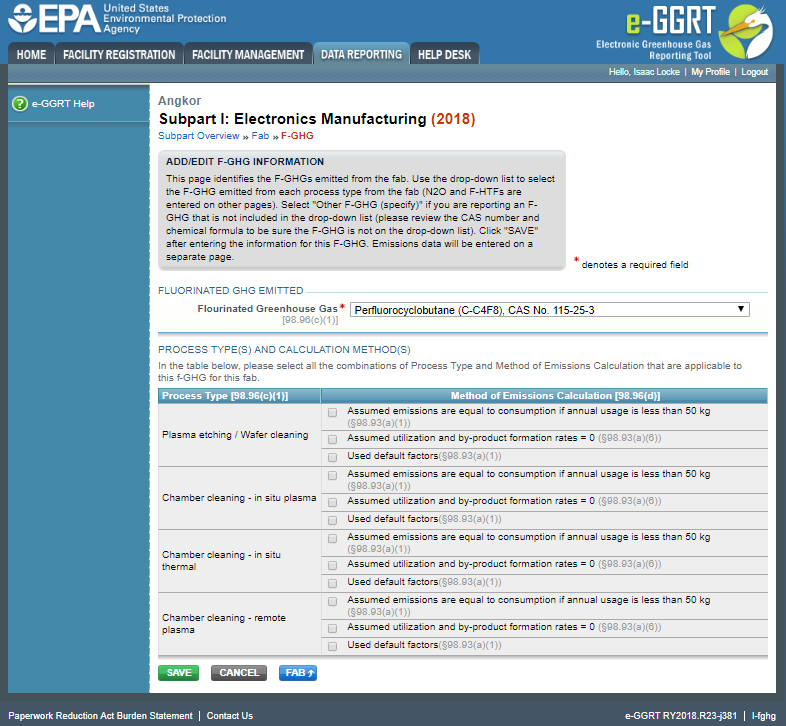Click the CANCEL button
The image size is (786, 726).
pyautogui.click(x=239, y=673)
